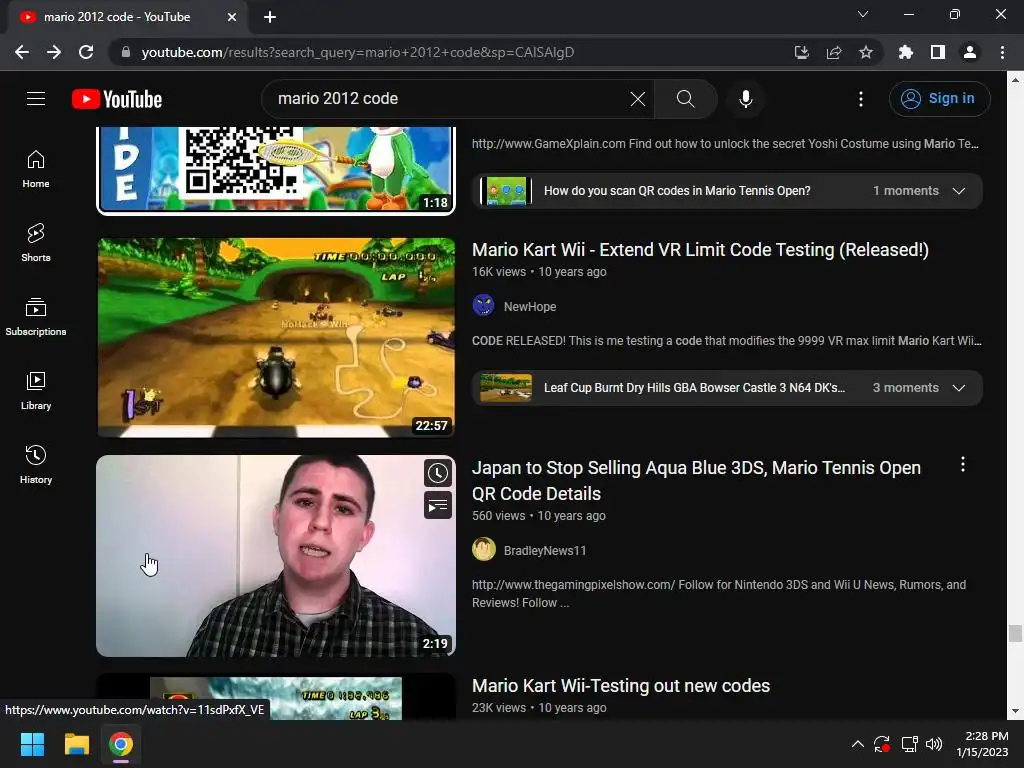This screenshot has height=768, width=1024.
Task: Open the taskbar clock and date
Action: click(x=982, y=744)
